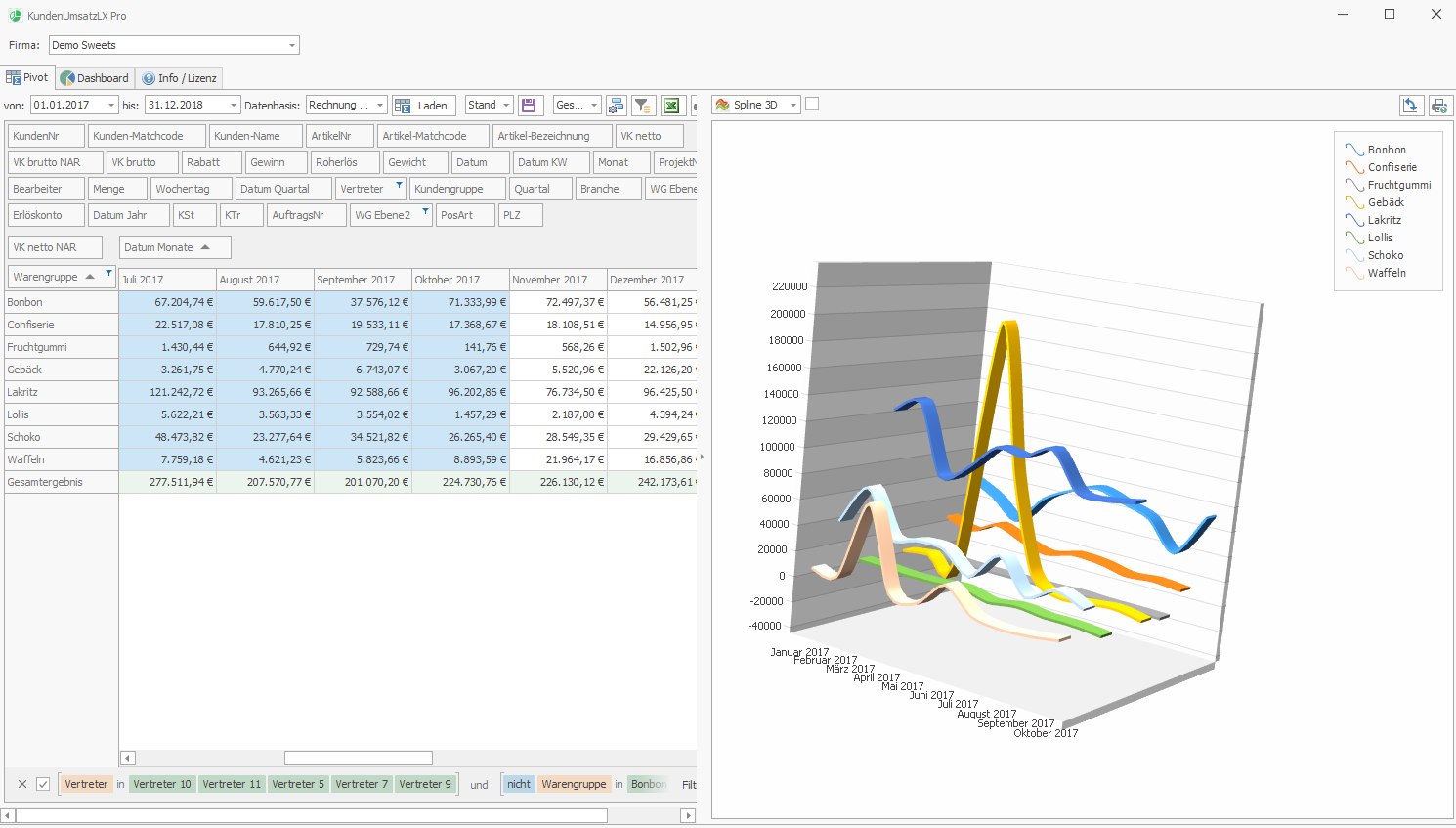Open the Firma dropdown
This screenshot has height=828, width=1456.
point(291,45)
